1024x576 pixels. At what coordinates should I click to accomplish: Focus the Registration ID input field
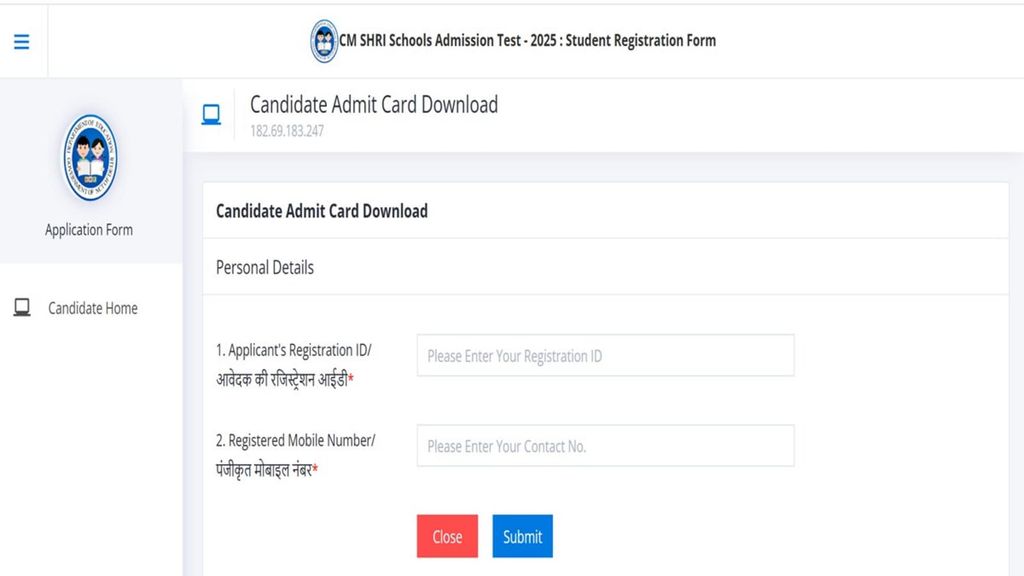tap(605, 355)
